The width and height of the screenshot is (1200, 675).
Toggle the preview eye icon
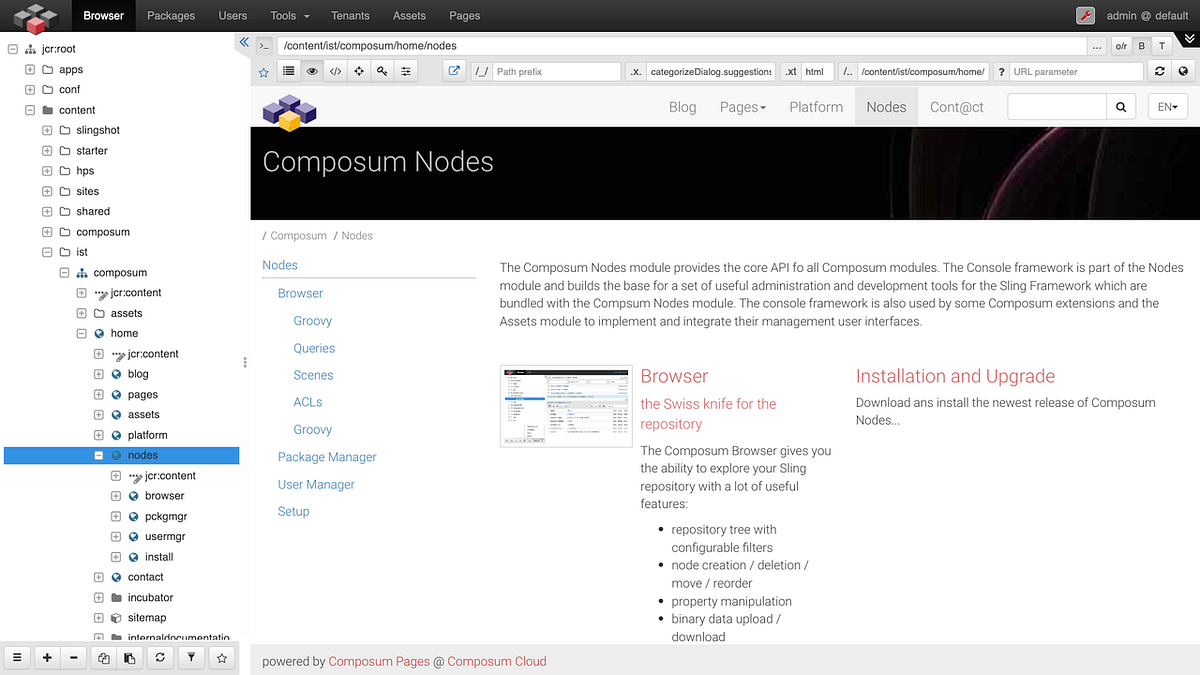coord(312,71)
